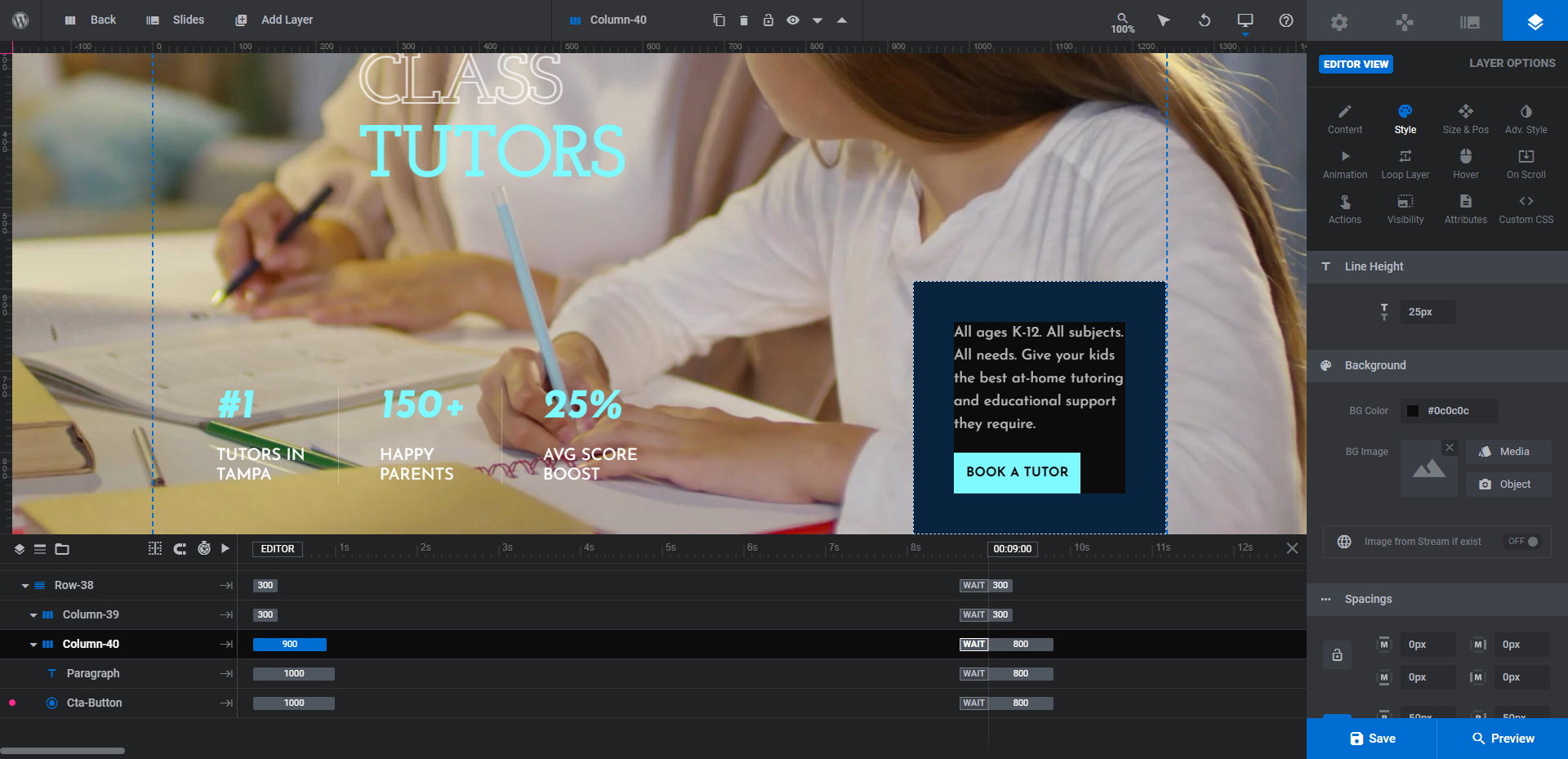Click the undo history icon

click(x=1205, y=20)
